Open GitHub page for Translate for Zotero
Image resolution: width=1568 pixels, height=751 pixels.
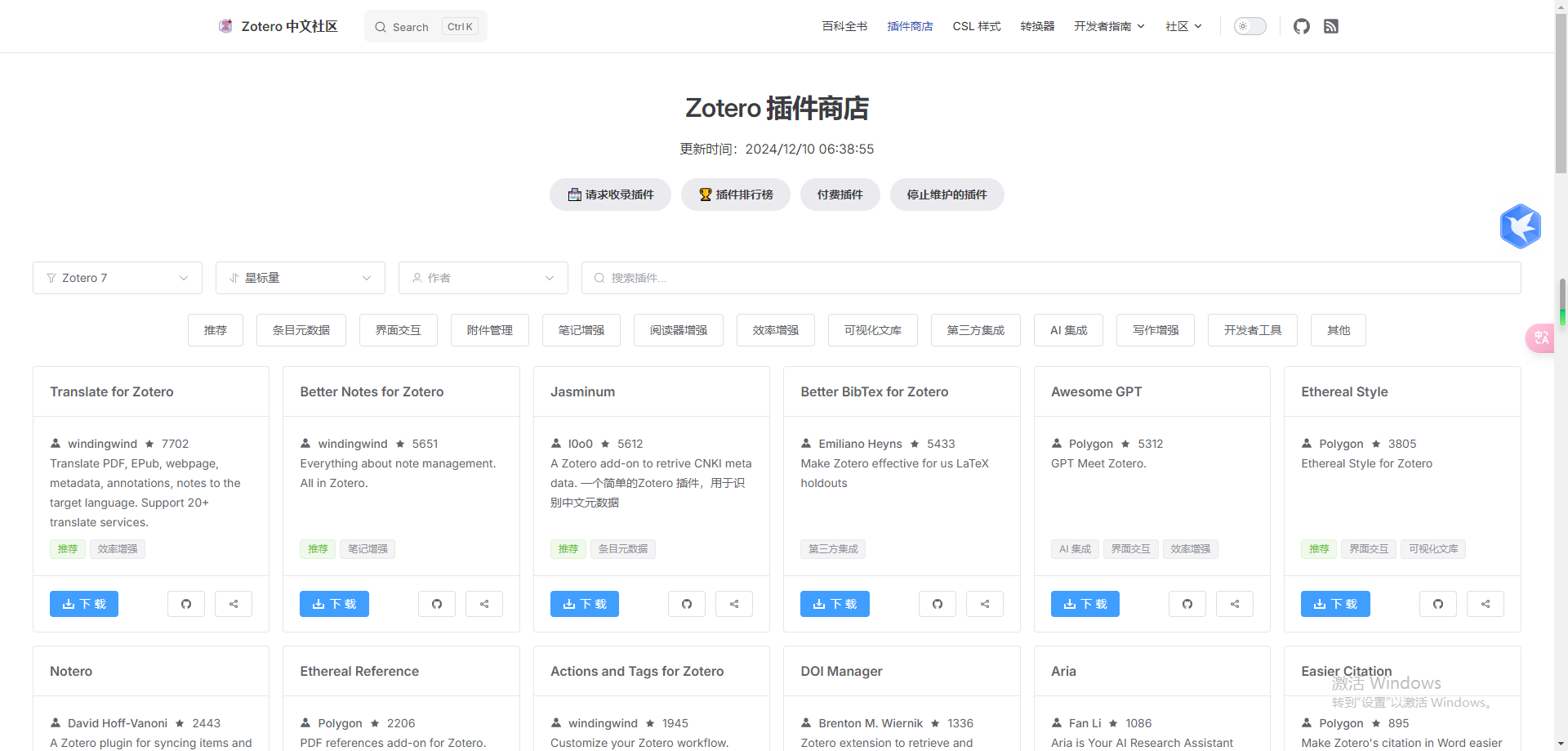tap(186, 604)
